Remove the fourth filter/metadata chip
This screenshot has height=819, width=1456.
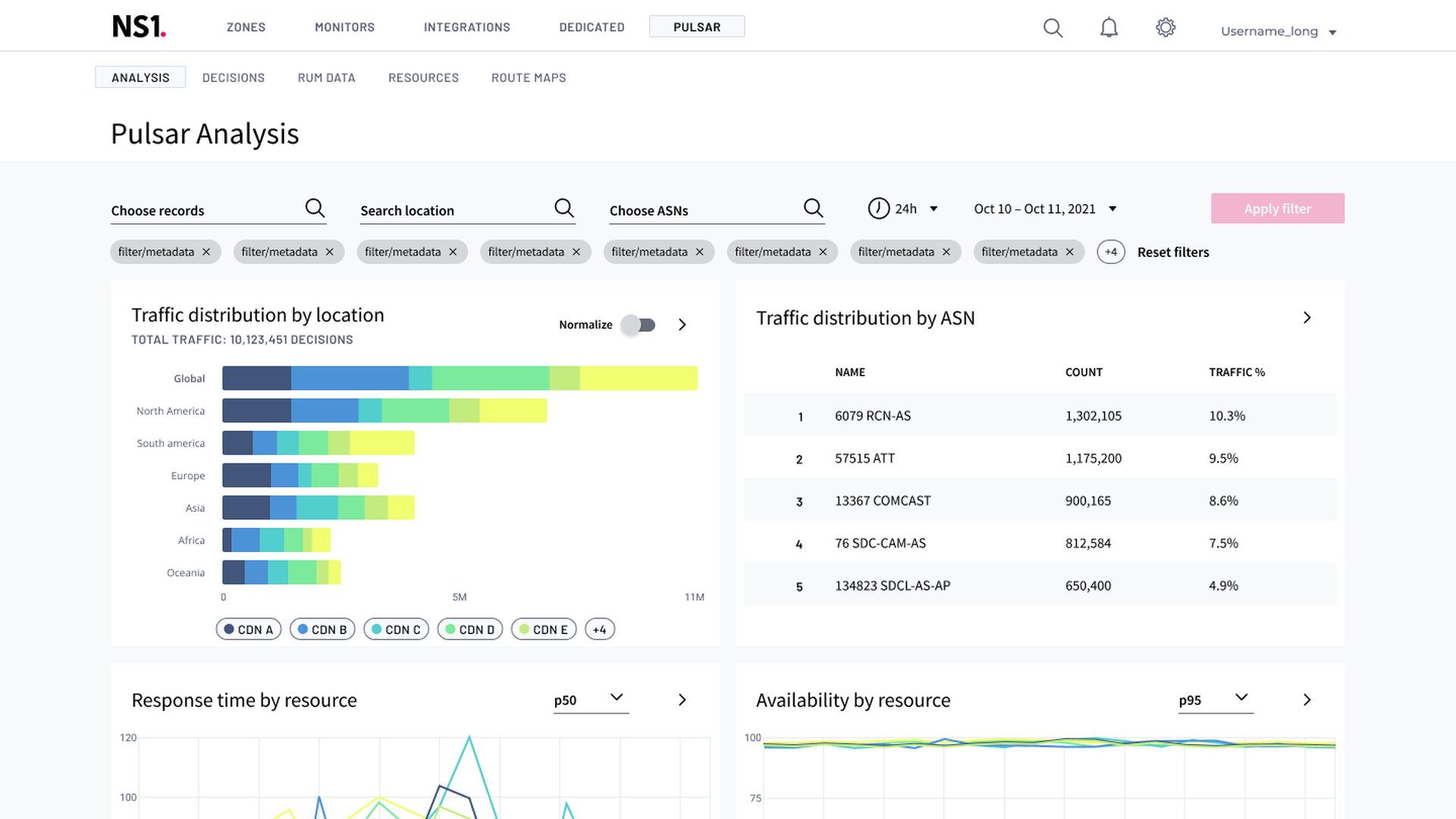point(576,252)
